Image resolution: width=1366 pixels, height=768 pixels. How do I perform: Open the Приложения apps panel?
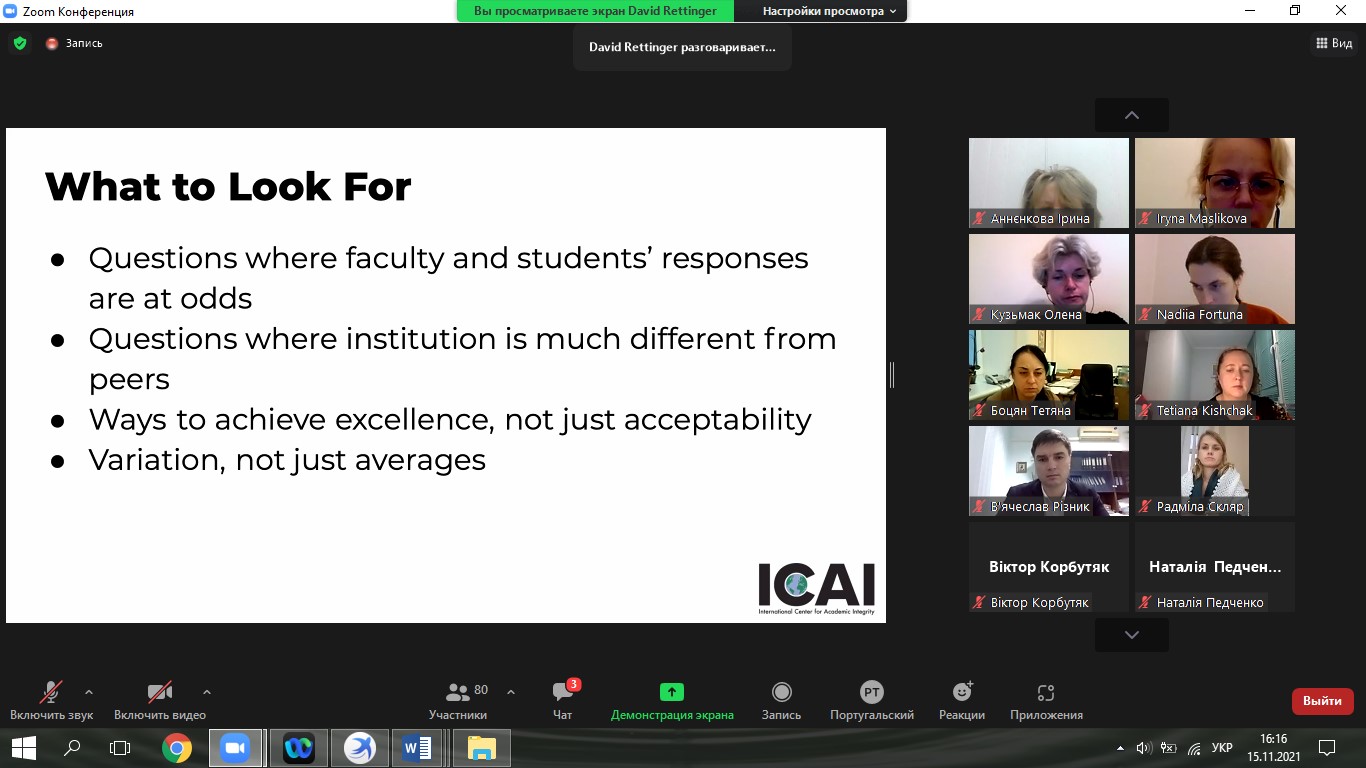pos(1046,700)
